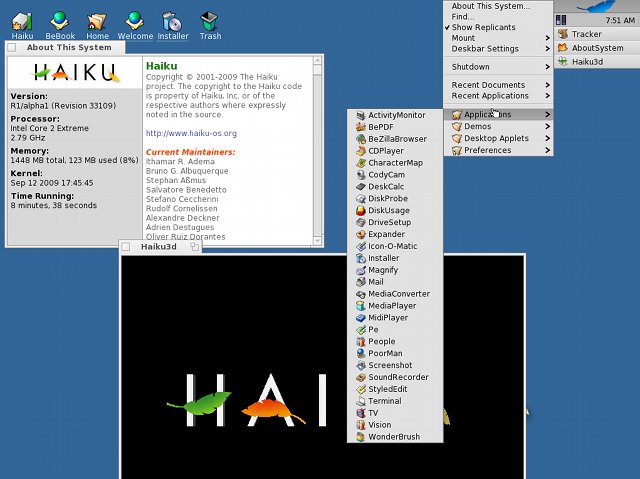
Task: Launch Mail from the menu
Action: point(395,282)
